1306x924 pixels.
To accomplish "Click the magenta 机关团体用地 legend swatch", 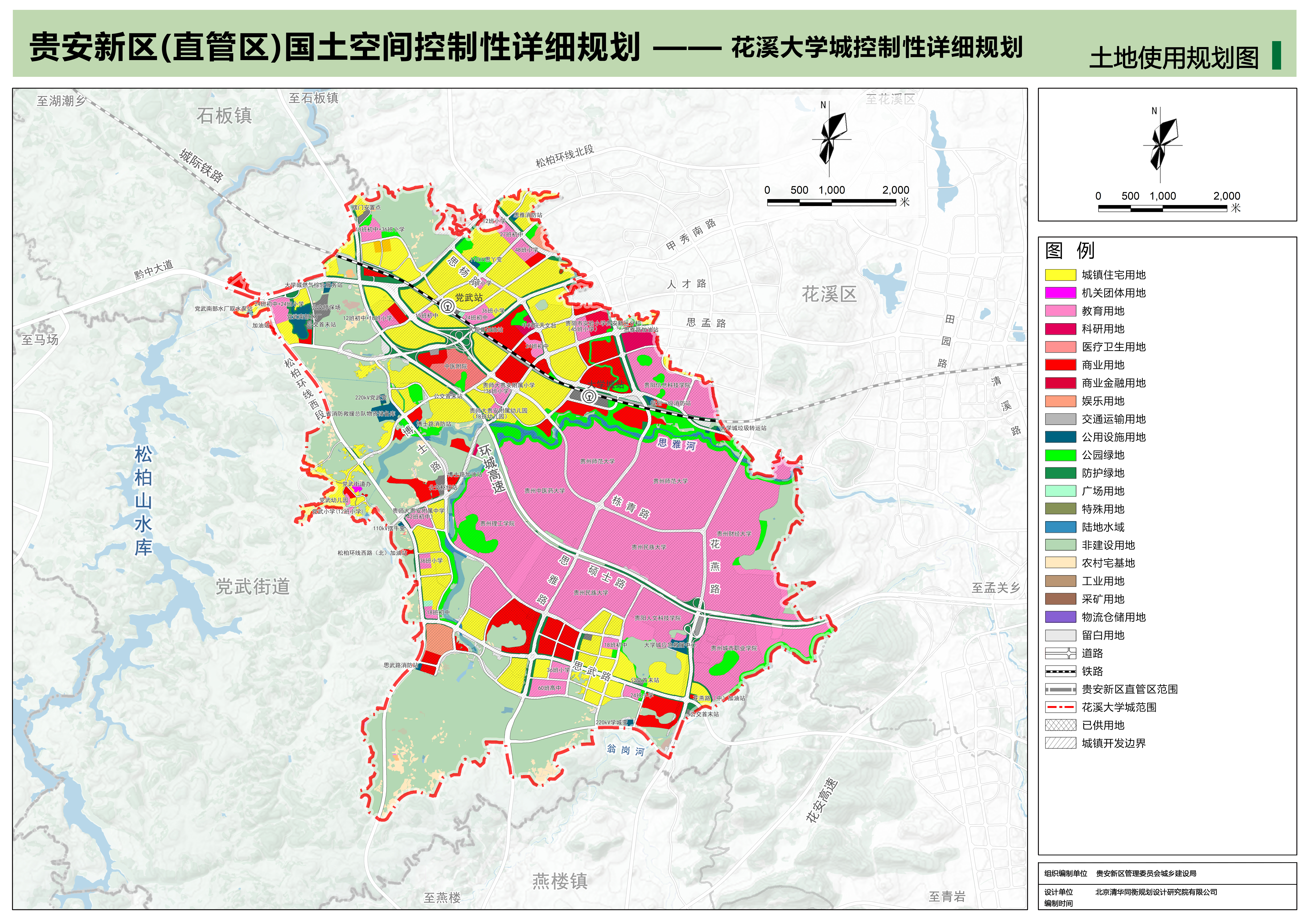I will coord(1060,293).
